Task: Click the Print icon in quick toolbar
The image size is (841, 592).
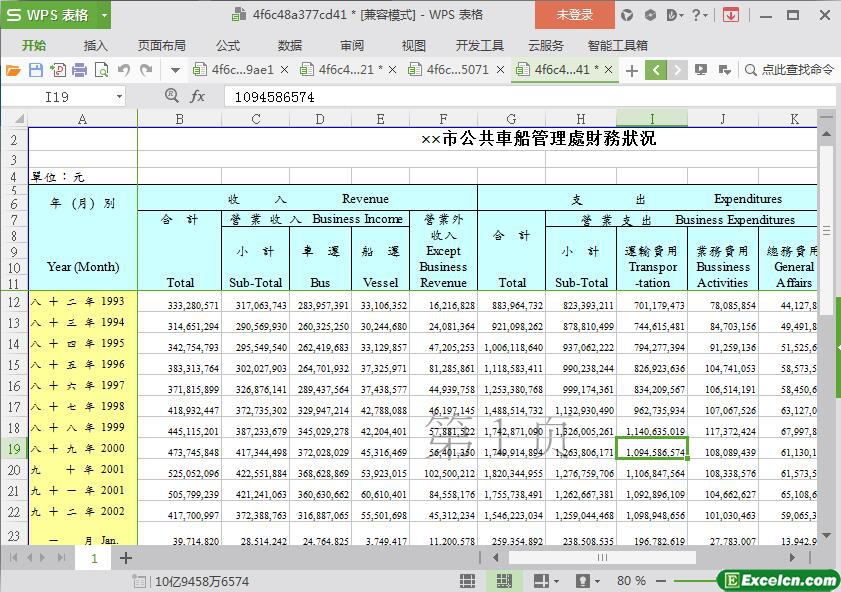Action: pos(80,70)
